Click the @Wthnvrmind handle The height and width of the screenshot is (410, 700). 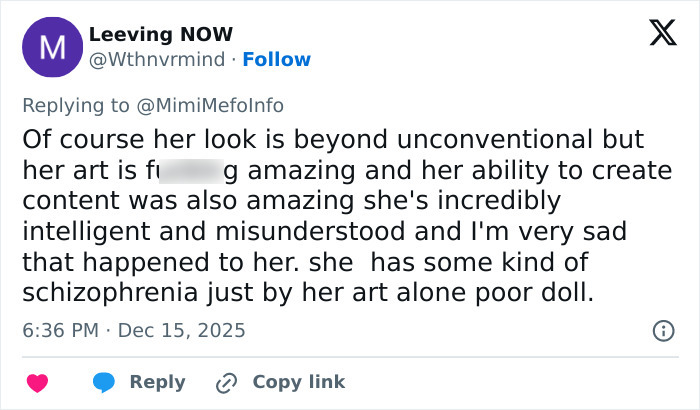pos(159,60)
